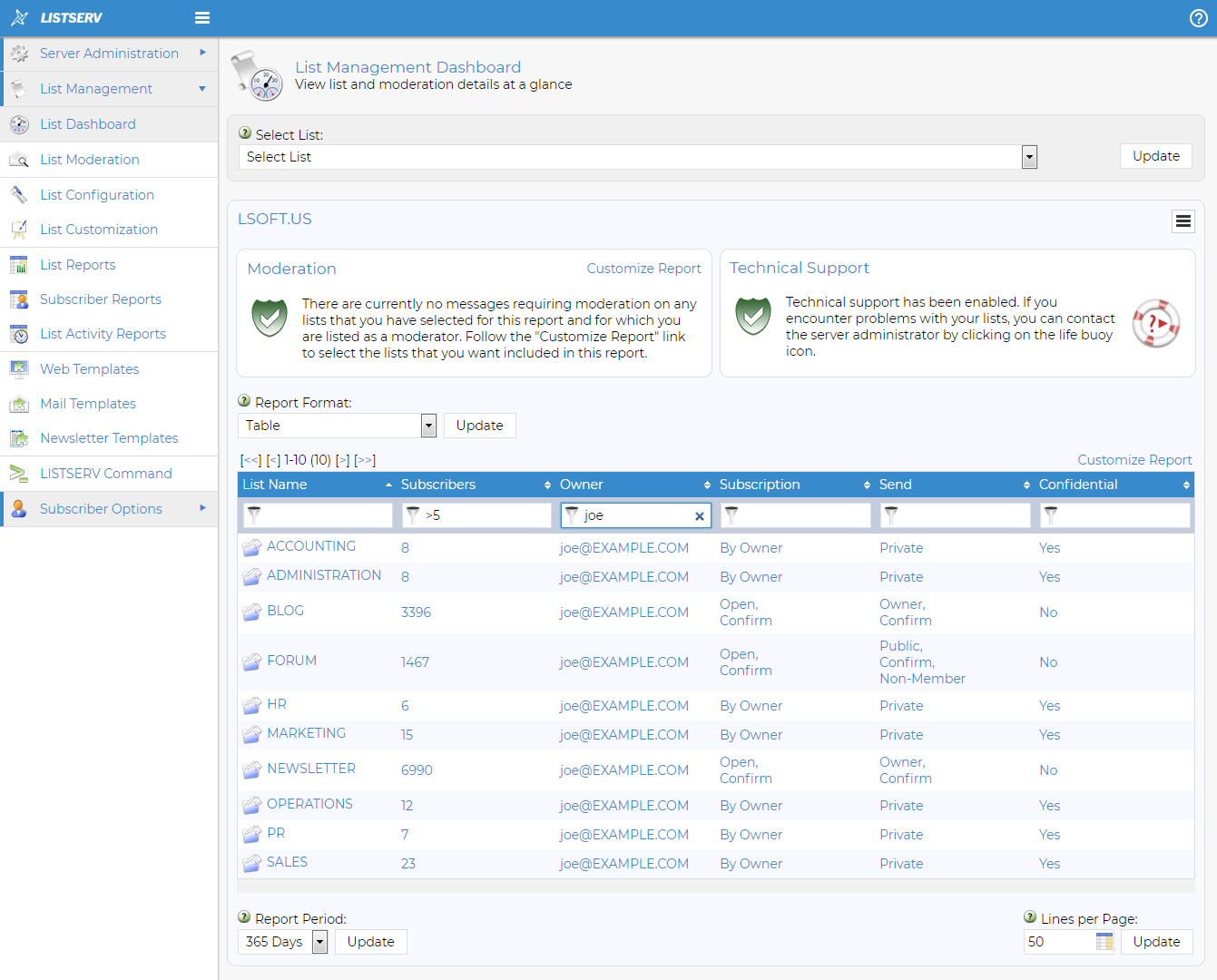Open Customize Report link above the table
Viewport: 1217px width, 980px height.
click(1134, 460)
